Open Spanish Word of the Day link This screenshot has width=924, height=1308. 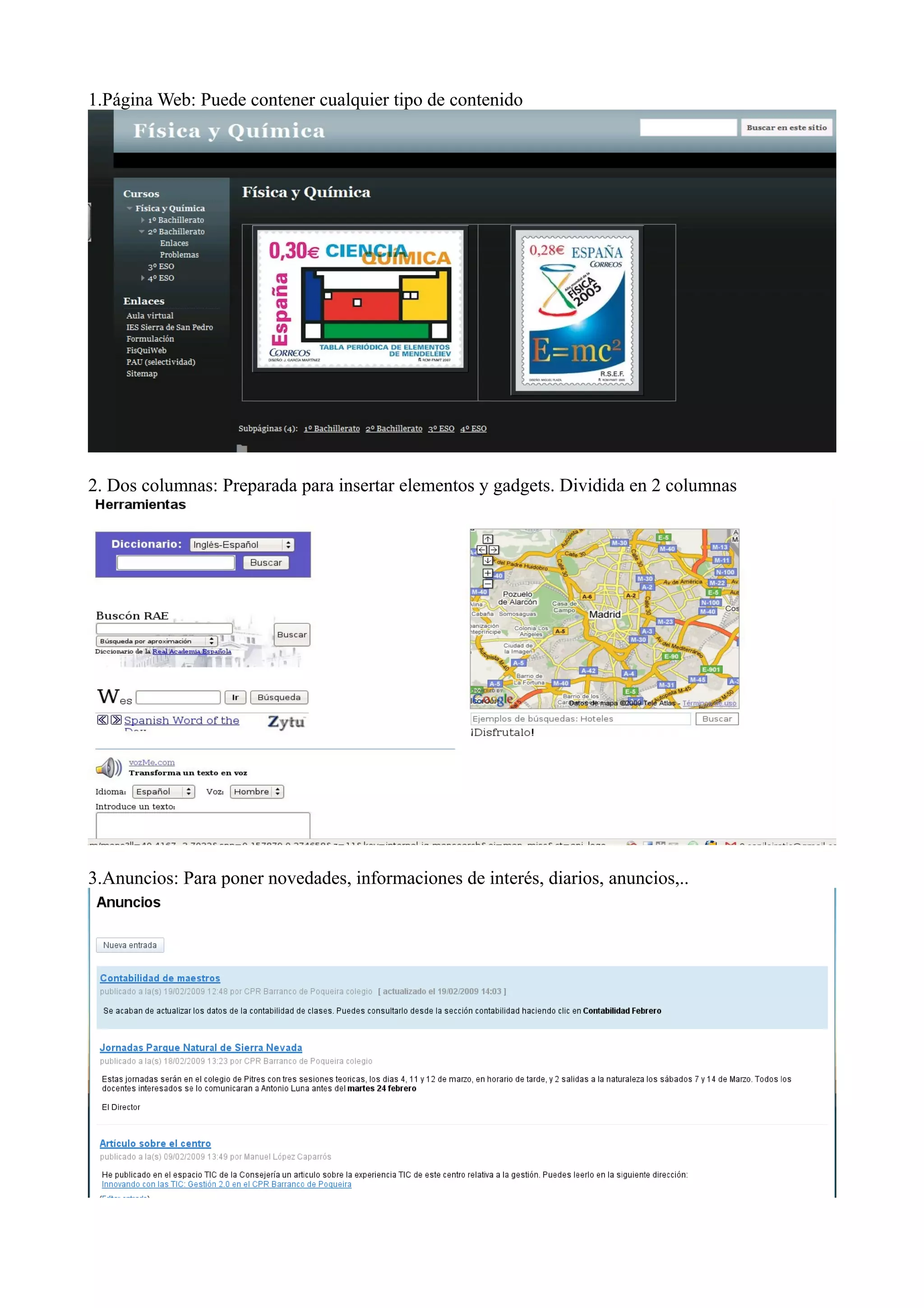click(182, 721)
